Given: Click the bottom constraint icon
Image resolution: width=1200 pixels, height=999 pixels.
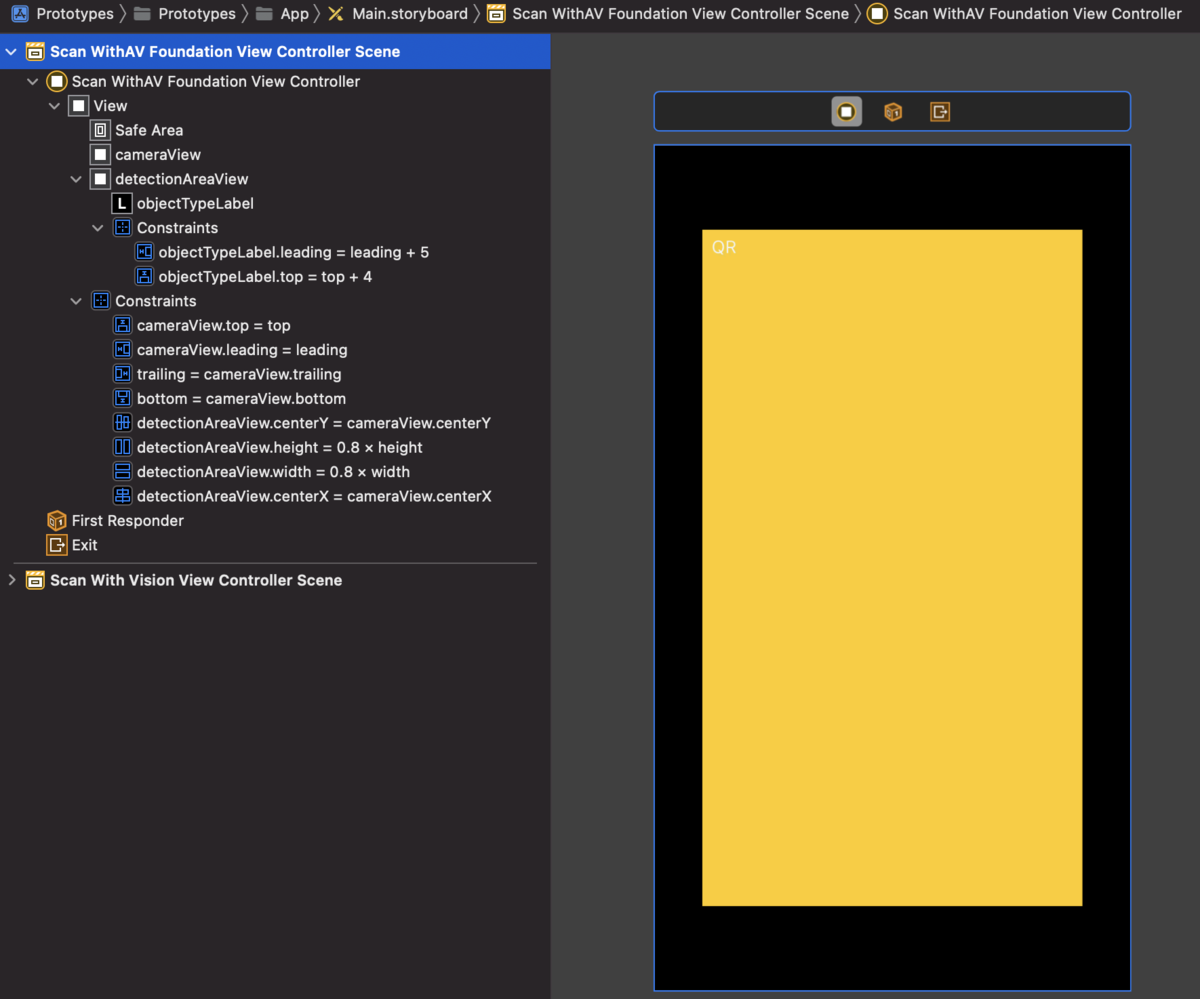Looking at the screenshot, I should (x=122, y=399).
